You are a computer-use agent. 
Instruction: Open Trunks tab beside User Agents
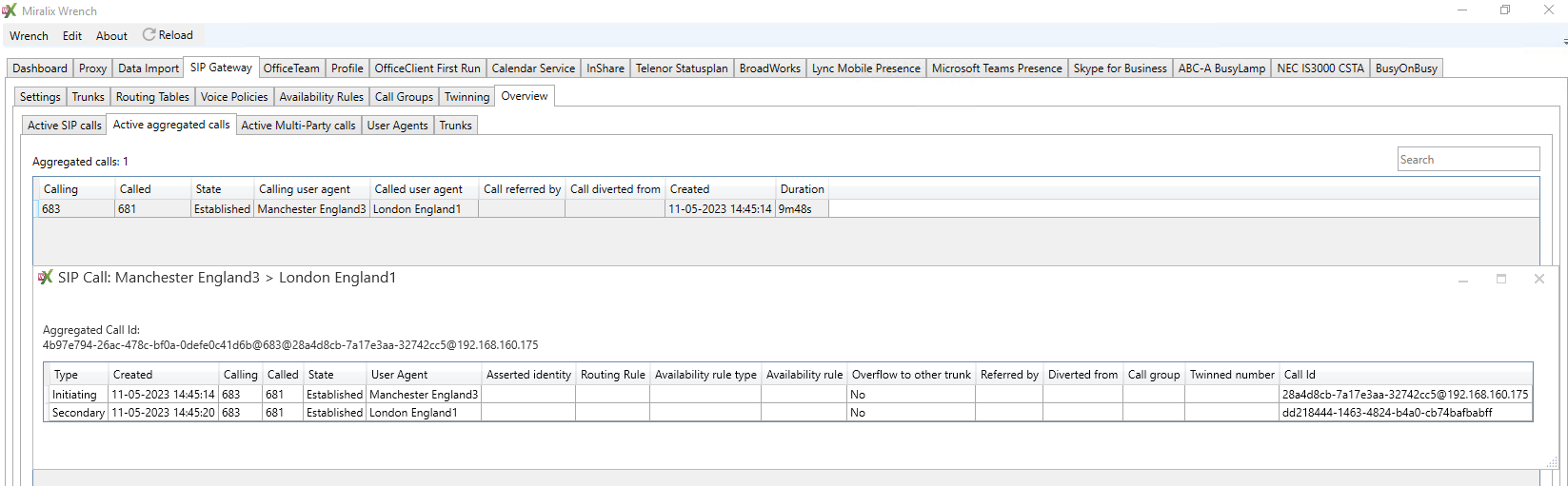tap(456, 126)
